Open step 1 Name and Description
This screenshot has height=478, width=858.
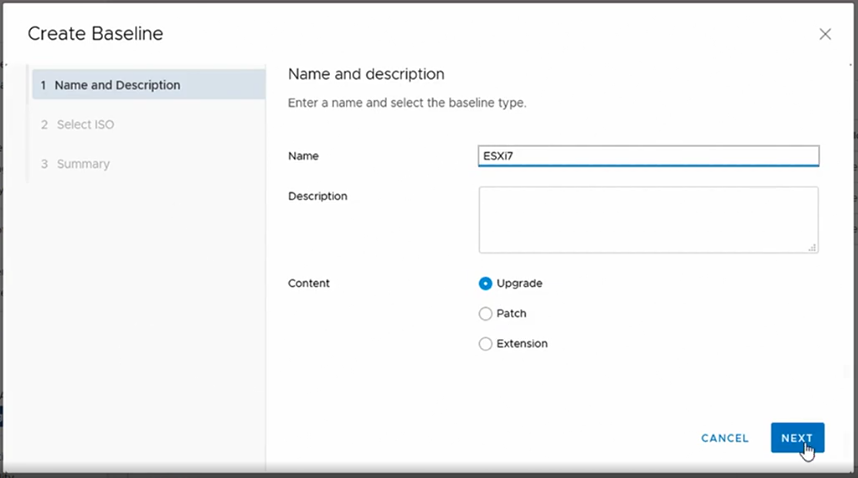[x=149, y=85]
